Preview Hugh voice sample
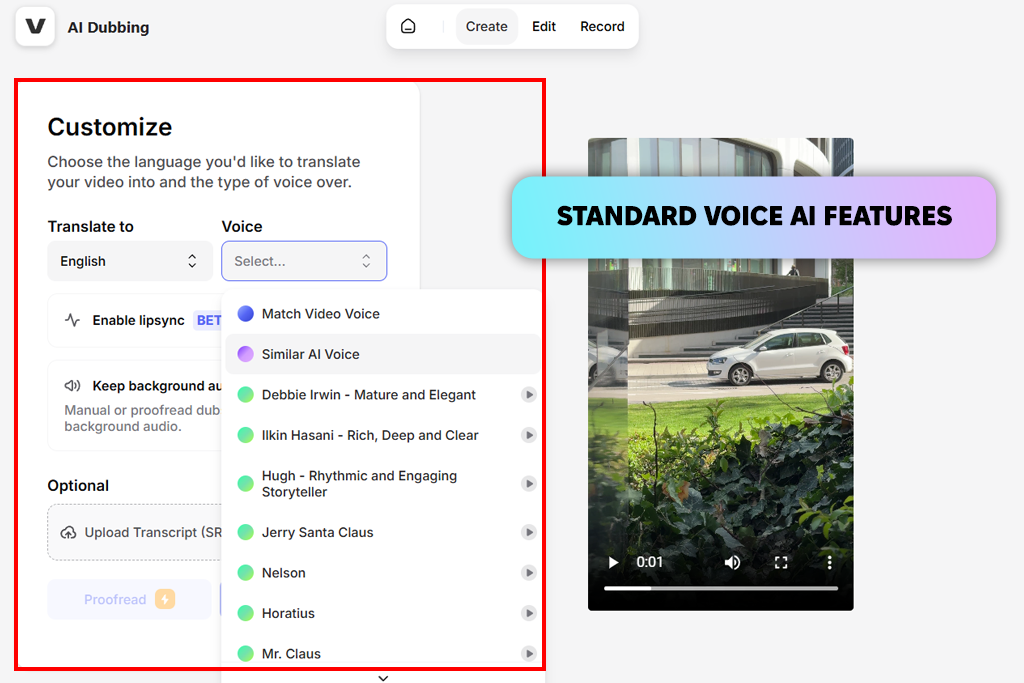The width and height of the screenshot is (1024, 683). coord(529,484)
